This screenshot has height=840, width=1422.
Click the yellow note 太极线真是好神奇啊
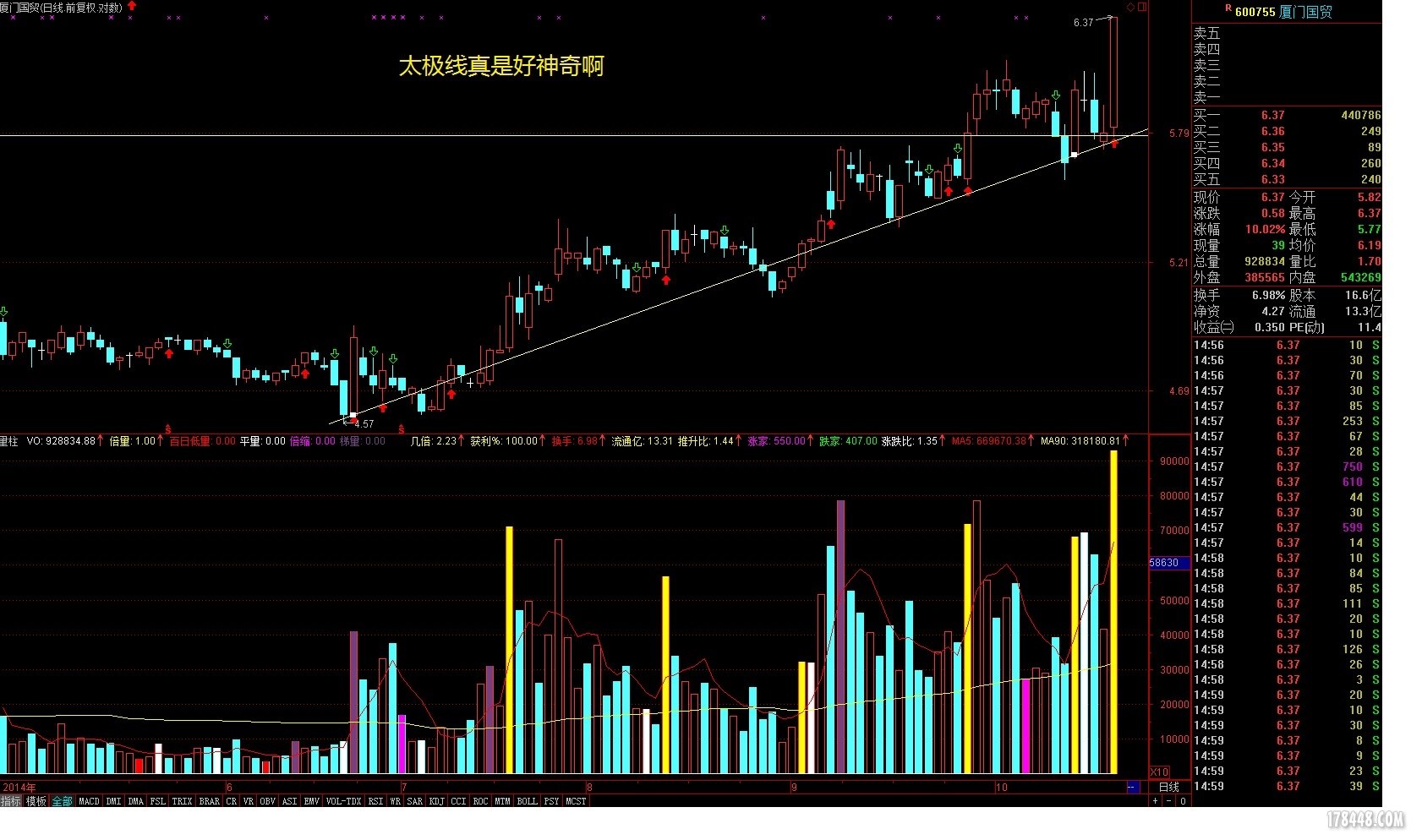pos(500,66)
